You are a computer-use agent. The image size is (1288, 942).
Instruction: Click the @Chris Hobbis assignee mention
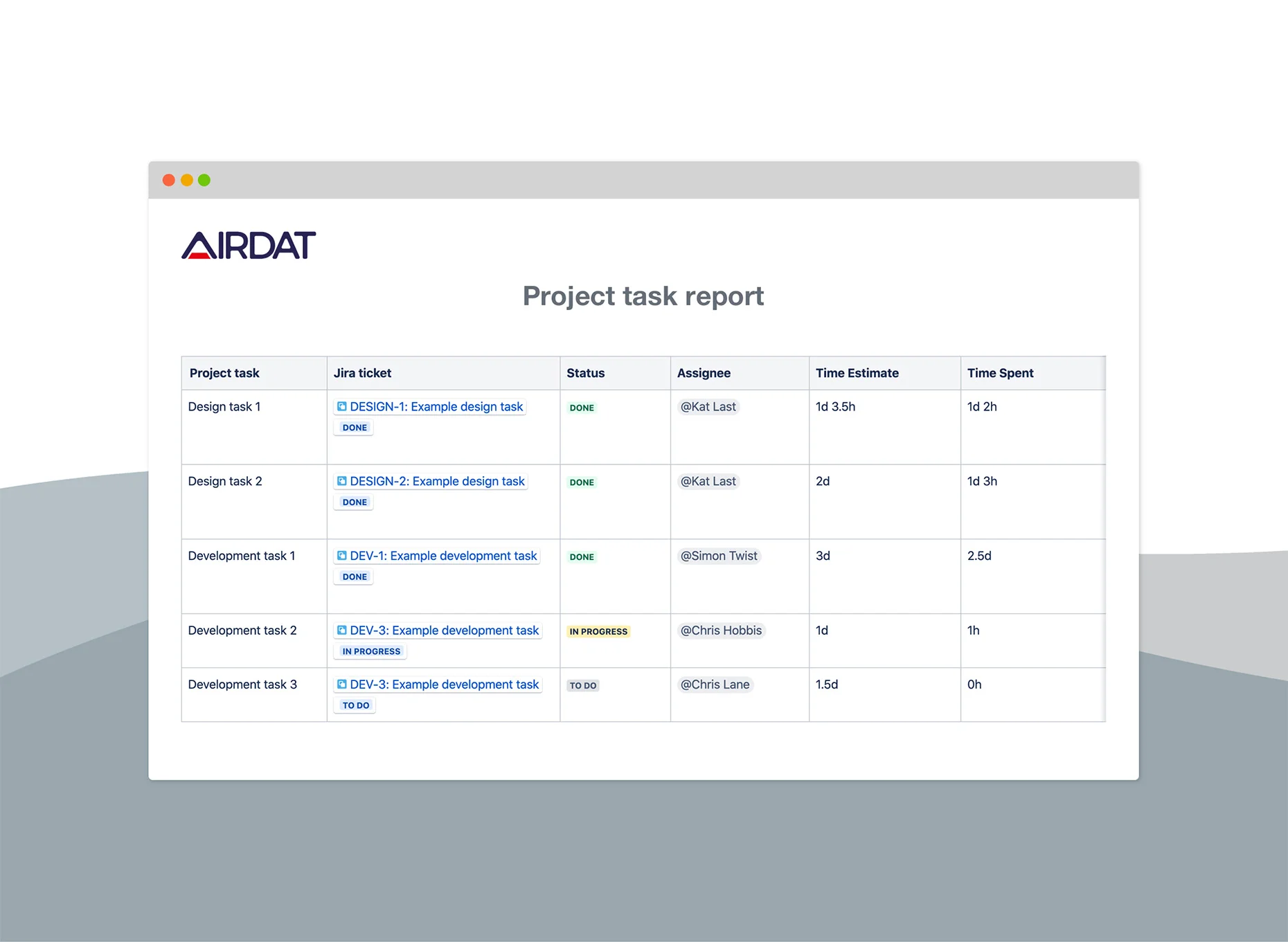click(x=721, y=631)
